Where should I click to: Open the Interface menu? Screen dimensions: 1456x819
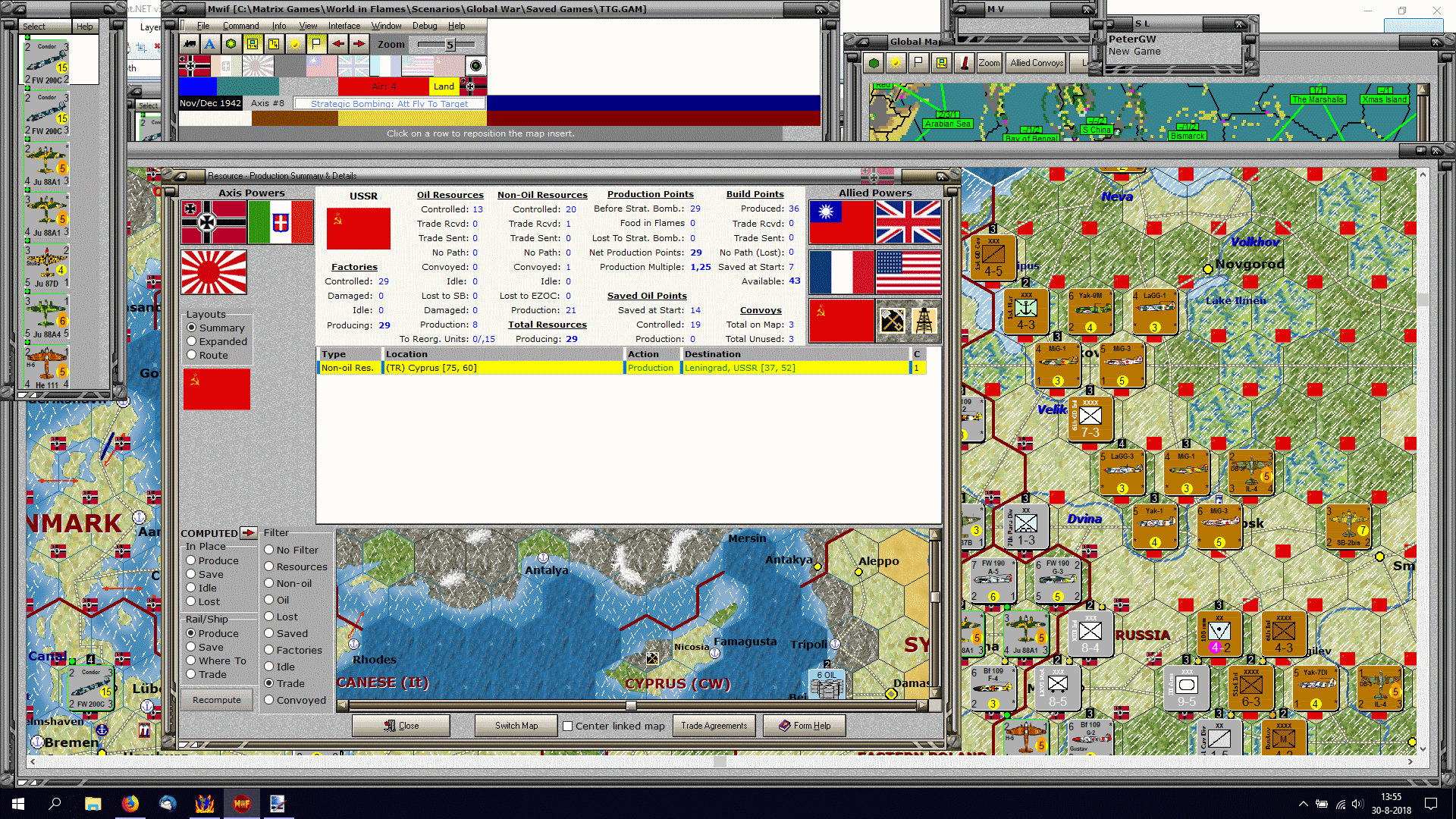coord(344,26)
